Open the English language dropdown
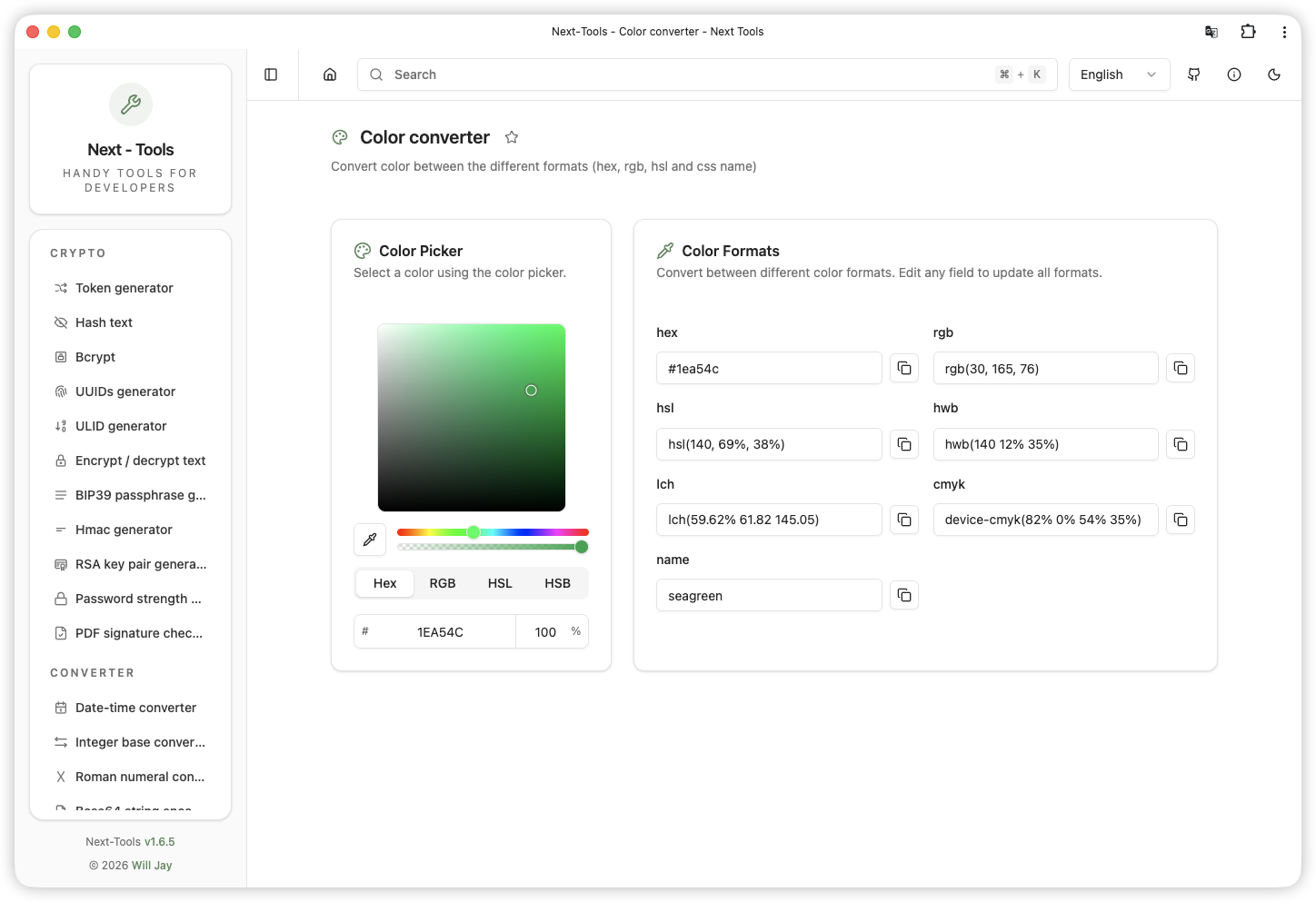This screenshot has height=902, width=1316. click(x=1119, y=74)
